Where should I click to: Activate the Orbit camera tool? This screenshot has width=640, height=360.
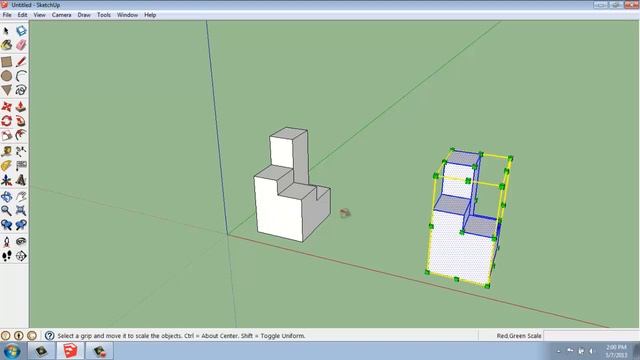(x=6, y=197)
